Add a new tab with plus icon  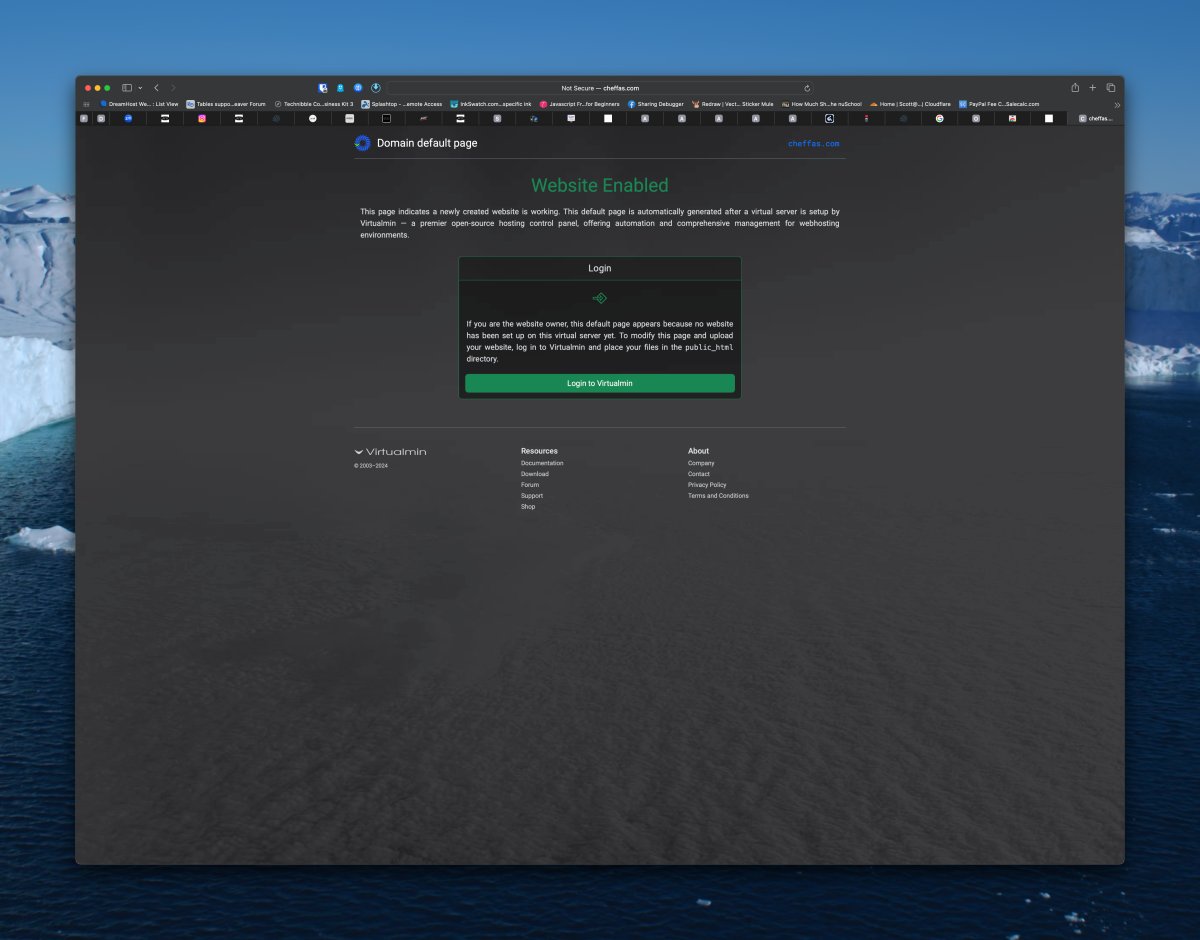(x=1093, y=88)
